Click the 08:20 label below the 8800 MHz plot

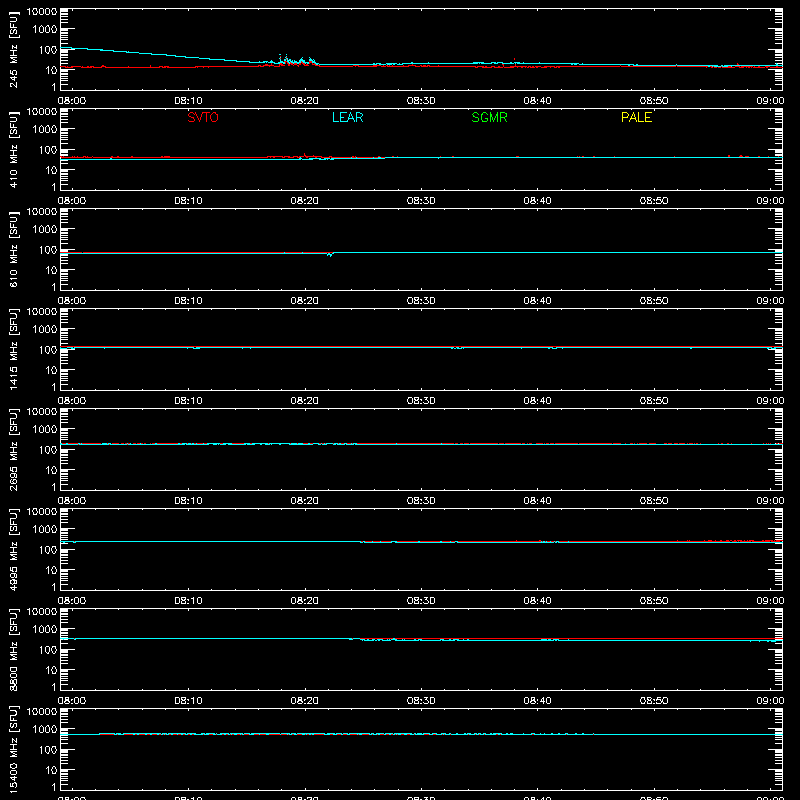pyautogui.click(x=305, y=701)
